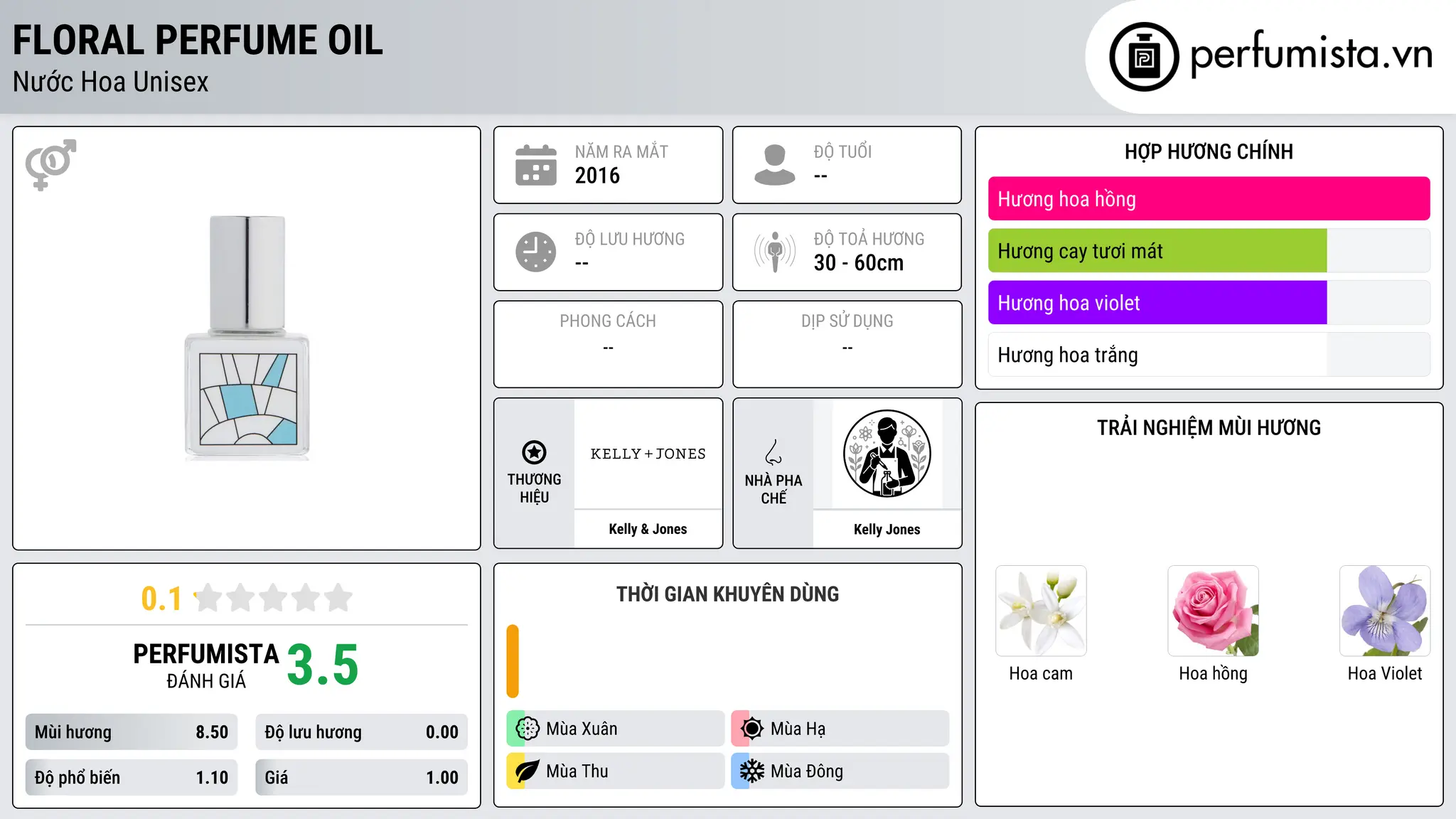Click the sillage icon beside Độ toả hương

(775, 252)
